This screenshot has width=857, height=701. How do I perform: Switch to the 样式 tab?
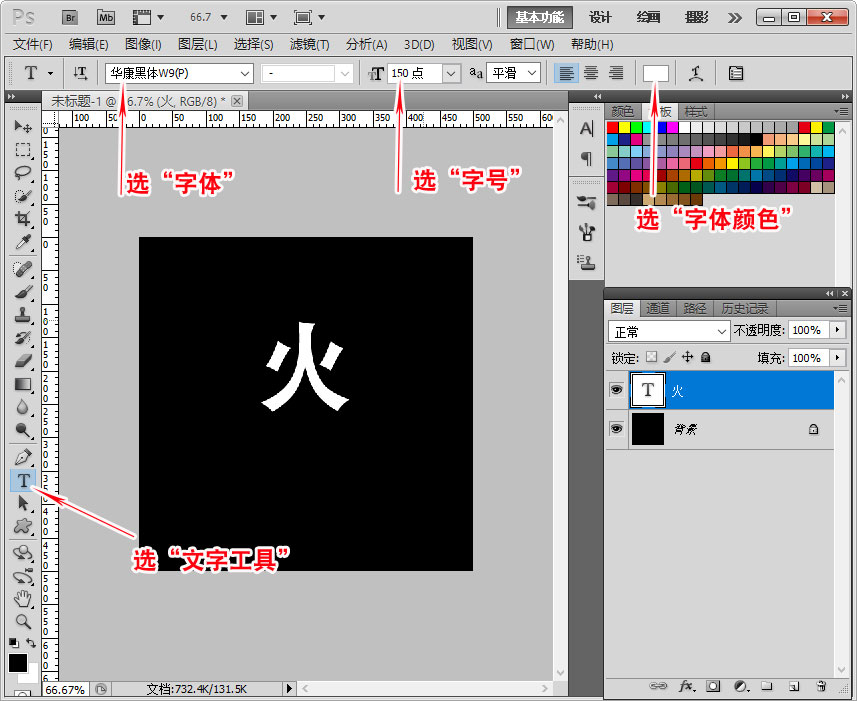point(696,112)
